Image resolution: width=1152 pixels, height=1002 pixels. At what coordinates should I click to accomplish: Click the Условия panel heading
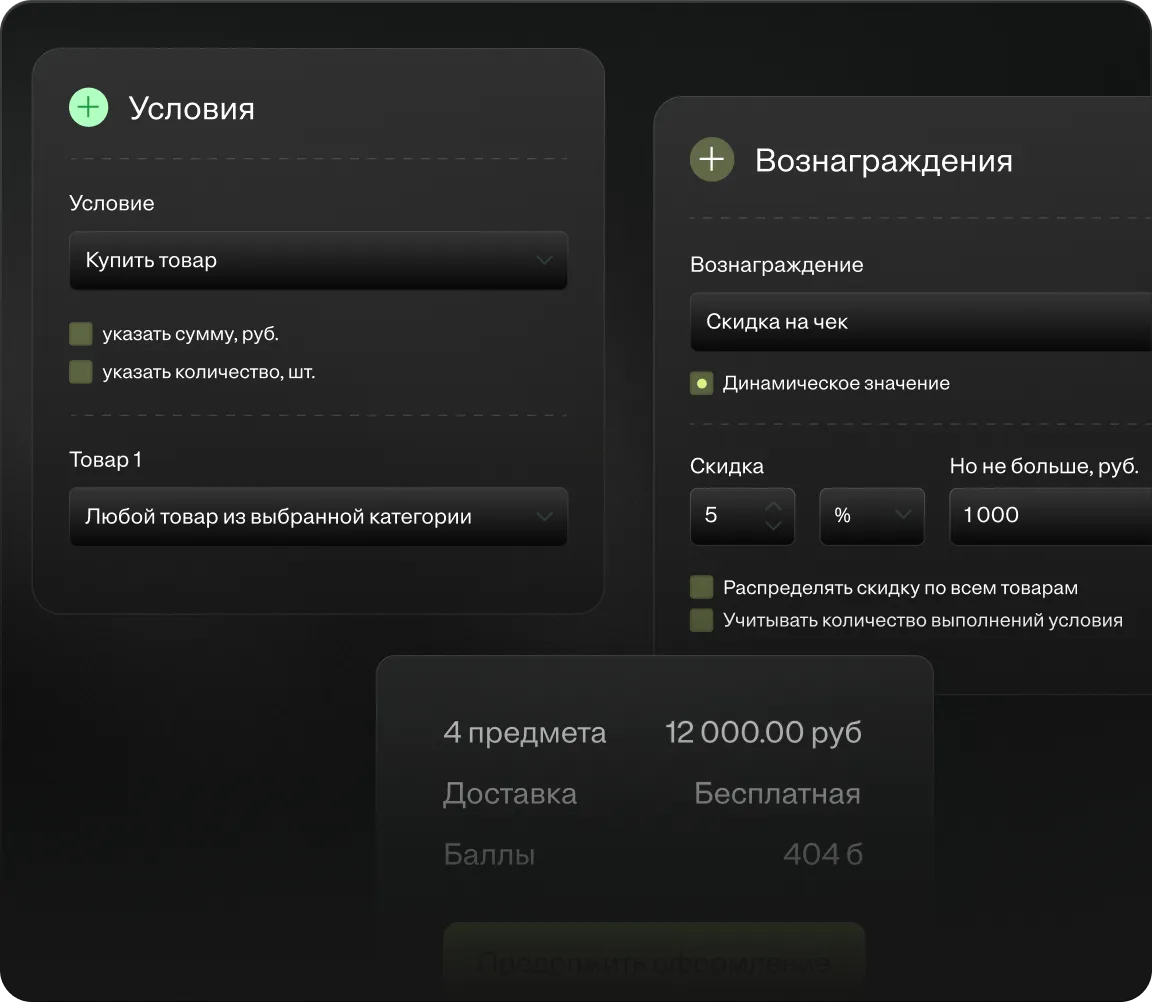[192, 108]
